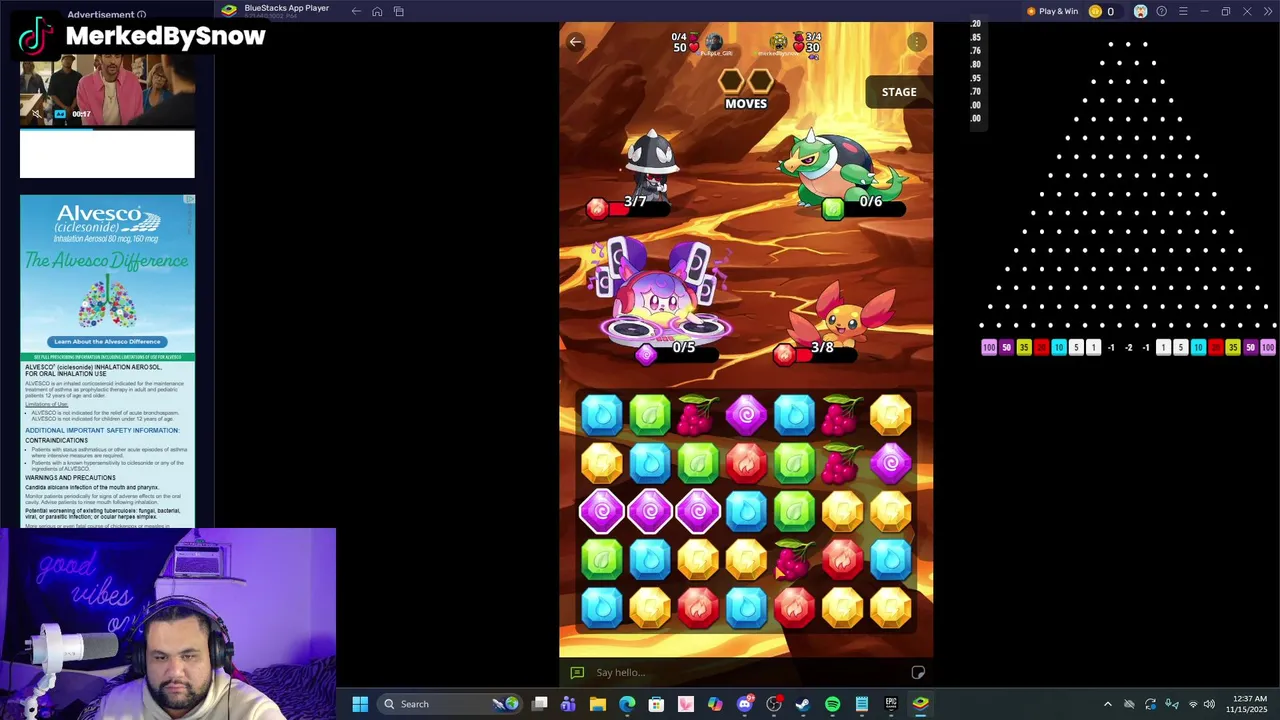Tap the purple swirl gem in top row
This screenshot has width=1280, height=720.
click(x=746, y=415)
